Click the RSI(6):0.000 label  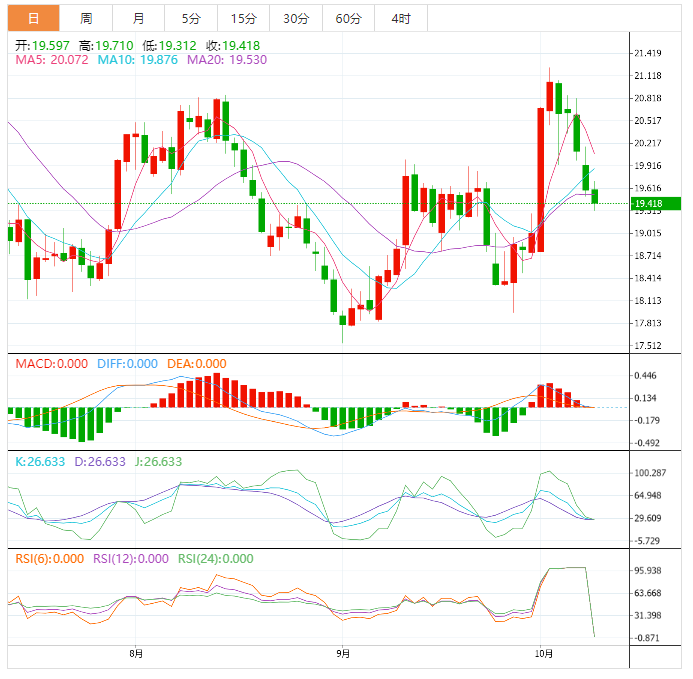tap(50, 559)
